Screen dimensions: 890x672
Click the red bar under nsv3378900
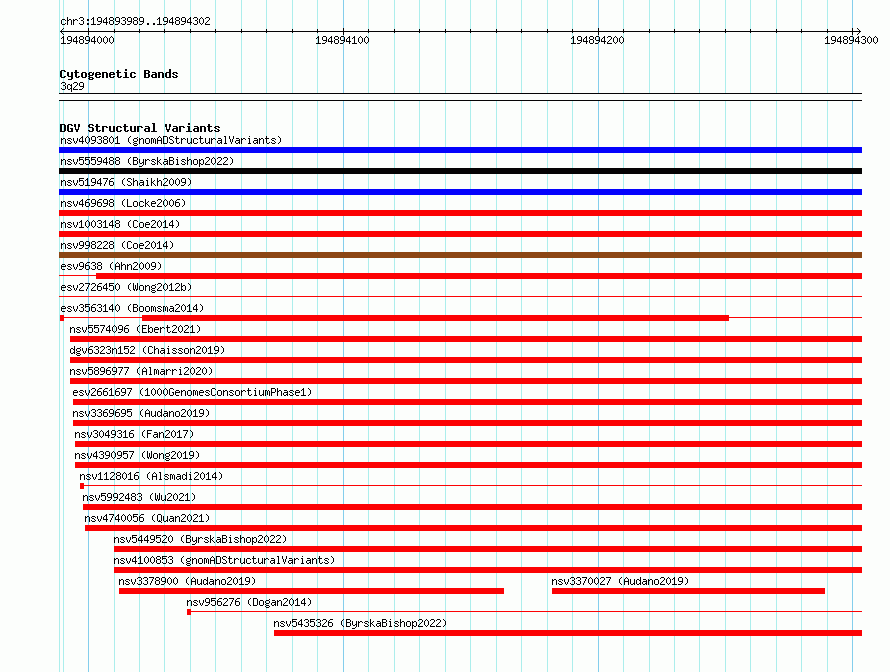pyautogui.click(x=311, y=591)
